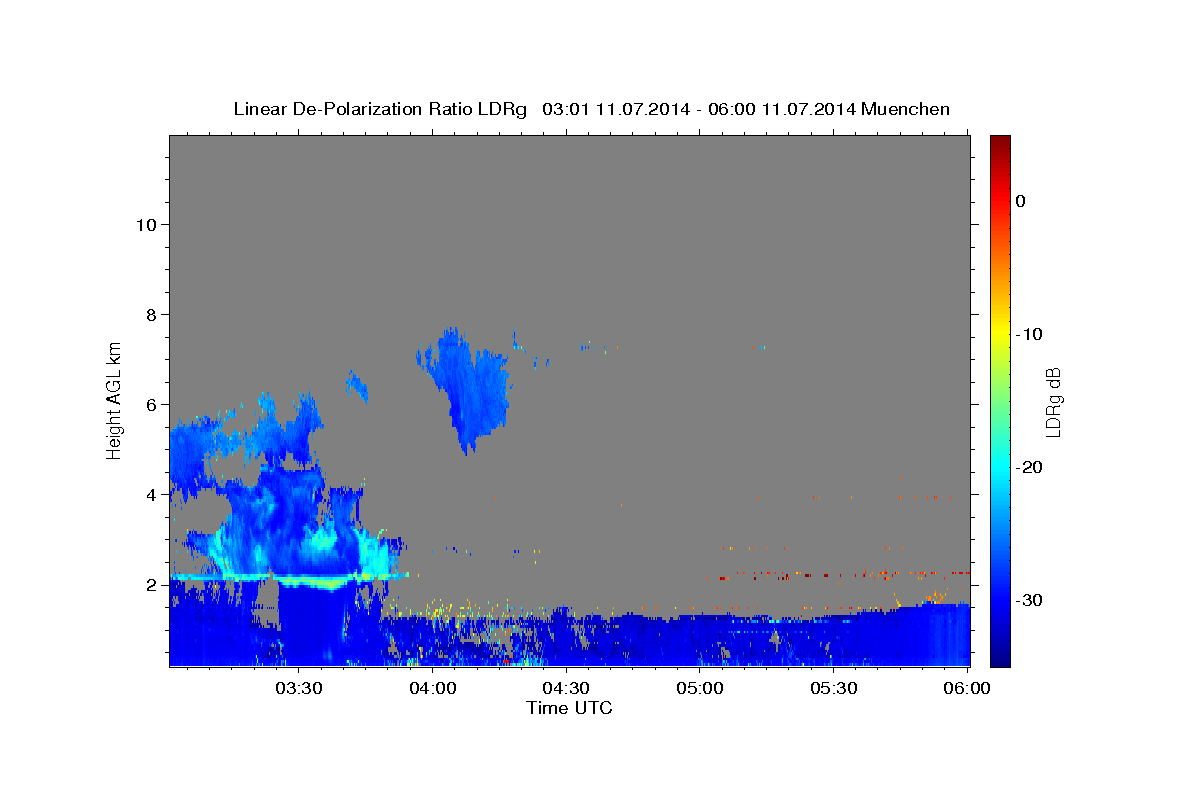The image size is (1200, 800).
Task: Click the date range '03:01 11.07.2014 - 06:00 11.07.2014'
Action: point(698,109)
